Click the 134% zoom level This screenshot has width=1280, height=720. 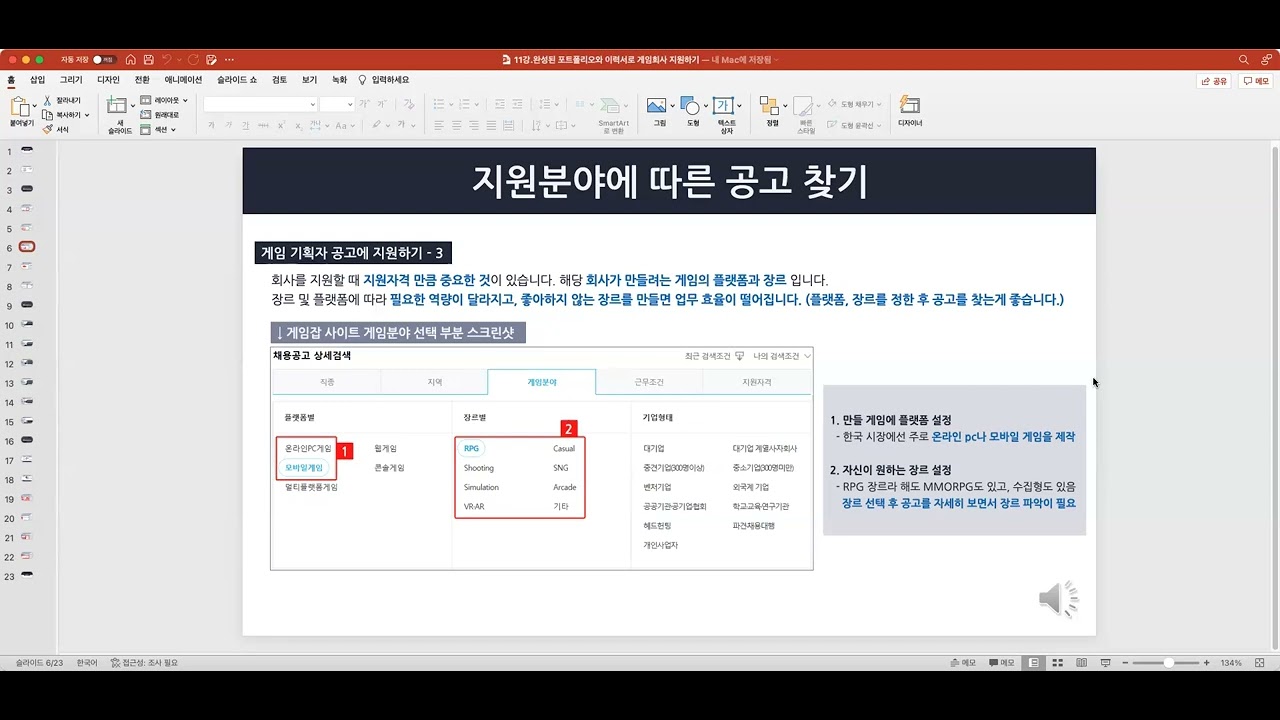click(1231, 663)
